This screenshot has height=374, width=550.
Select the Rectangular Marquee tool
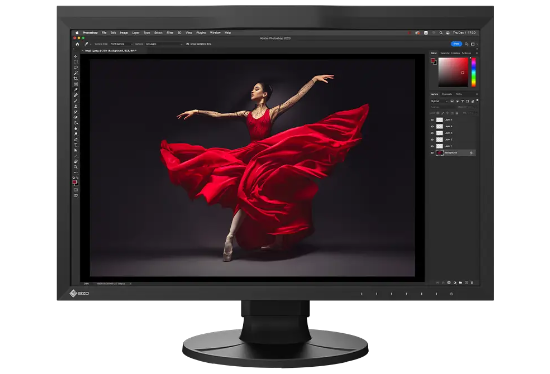[75, 62]
